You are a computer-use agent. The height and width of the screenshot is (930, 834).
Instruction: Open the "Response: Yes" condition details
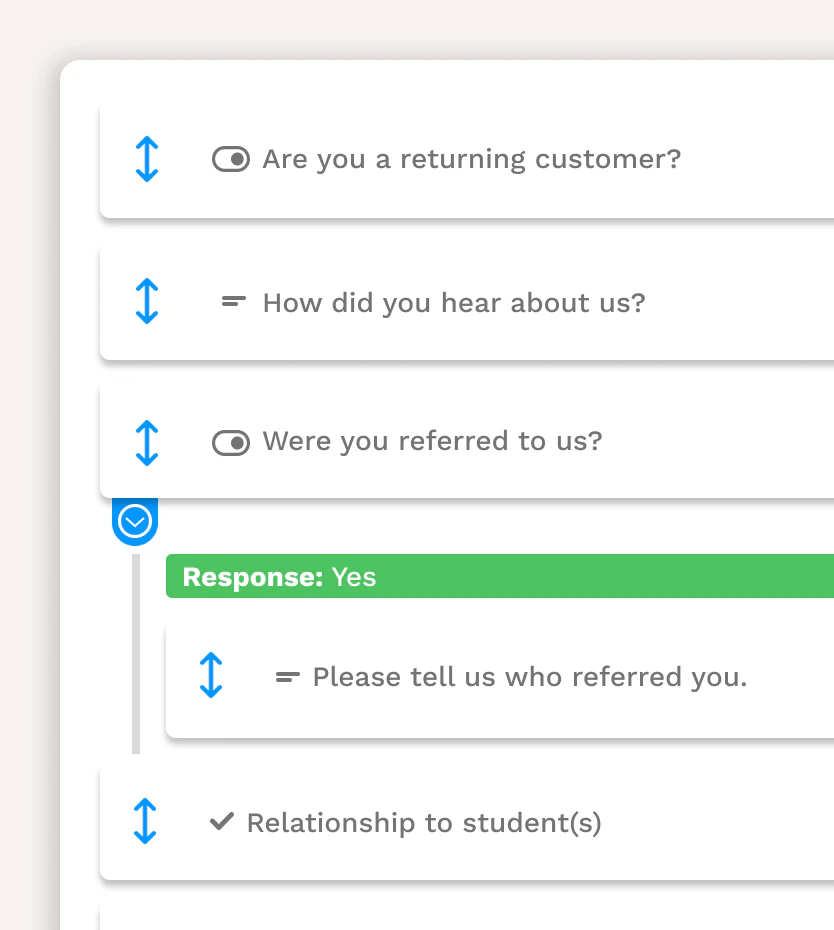point(400,576)
